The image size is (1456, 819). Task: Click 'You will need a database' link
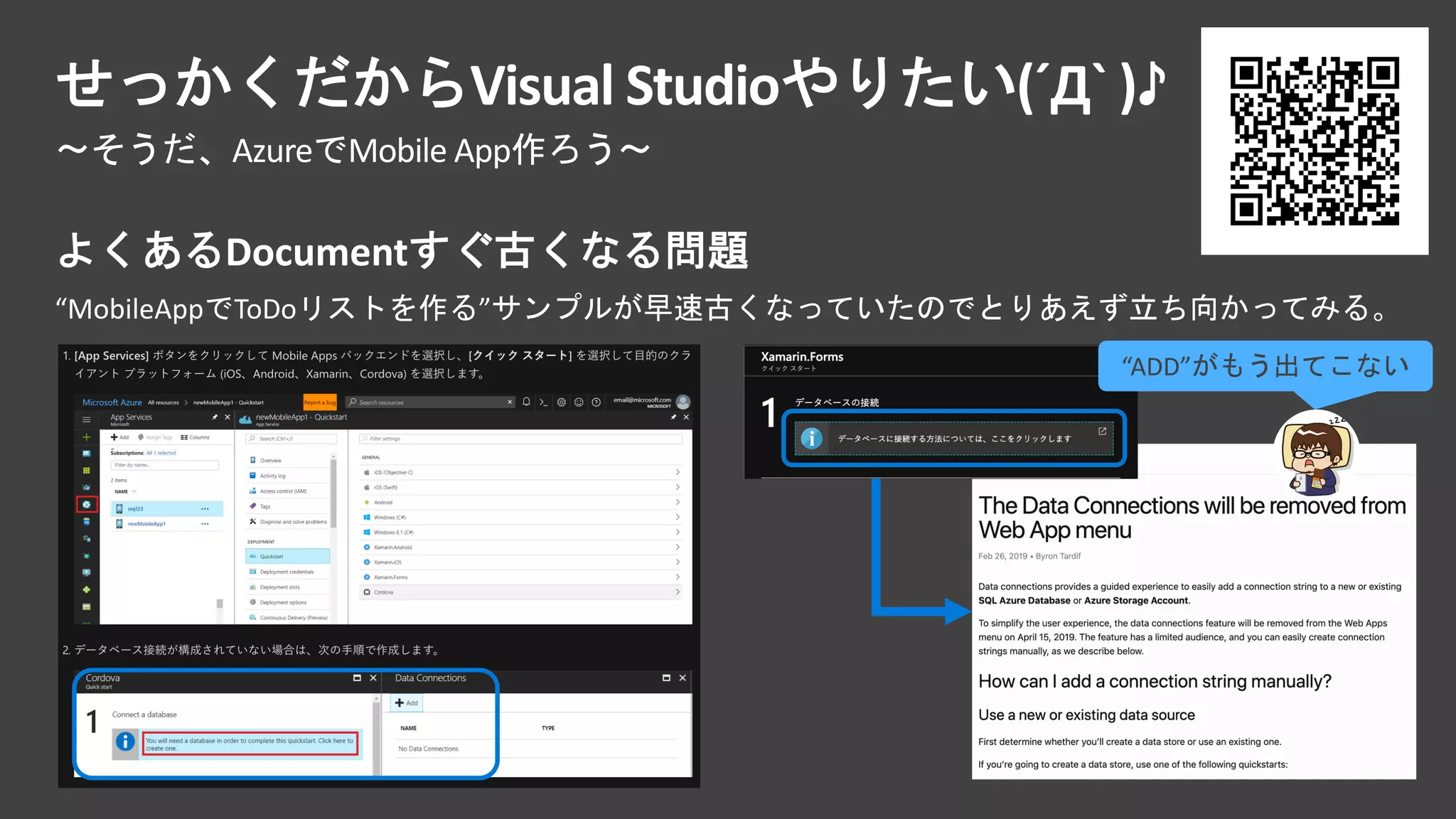[250, 744]
